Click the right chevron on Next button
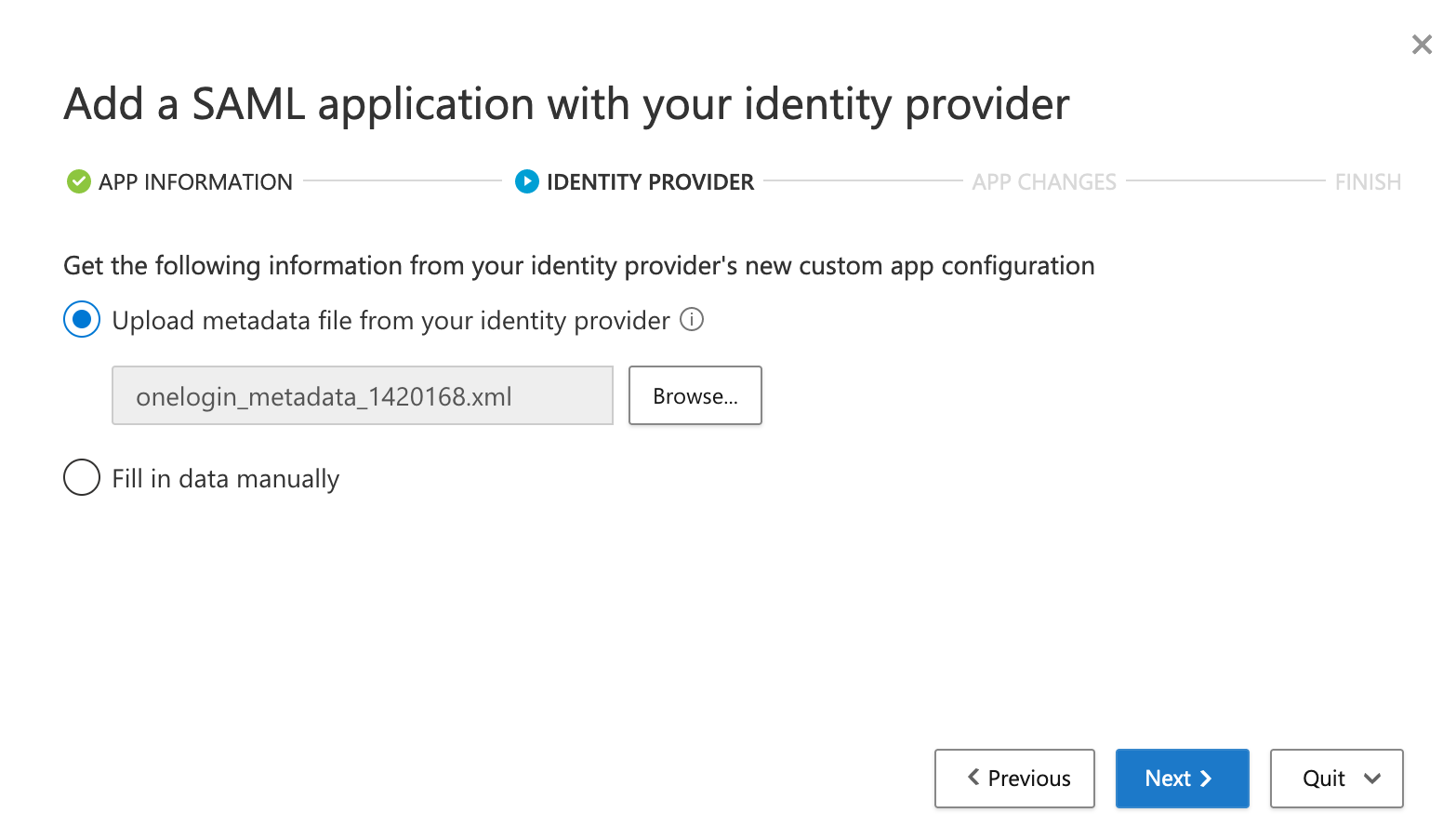This screenshot has height=826, width=1456. click(1206, 779)
